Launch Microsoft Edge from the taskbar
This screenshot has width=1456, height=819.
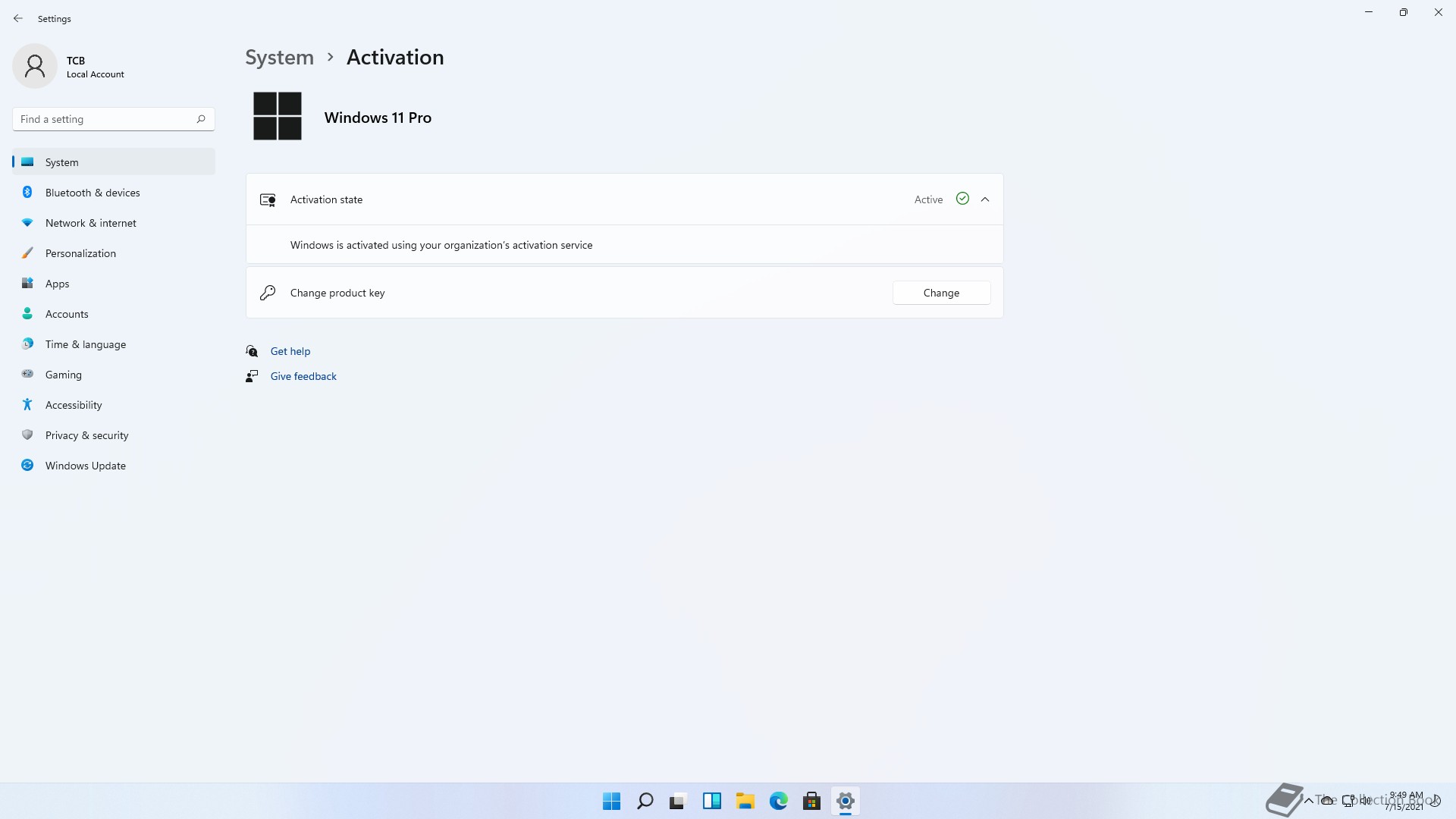[x=778, y=801]
